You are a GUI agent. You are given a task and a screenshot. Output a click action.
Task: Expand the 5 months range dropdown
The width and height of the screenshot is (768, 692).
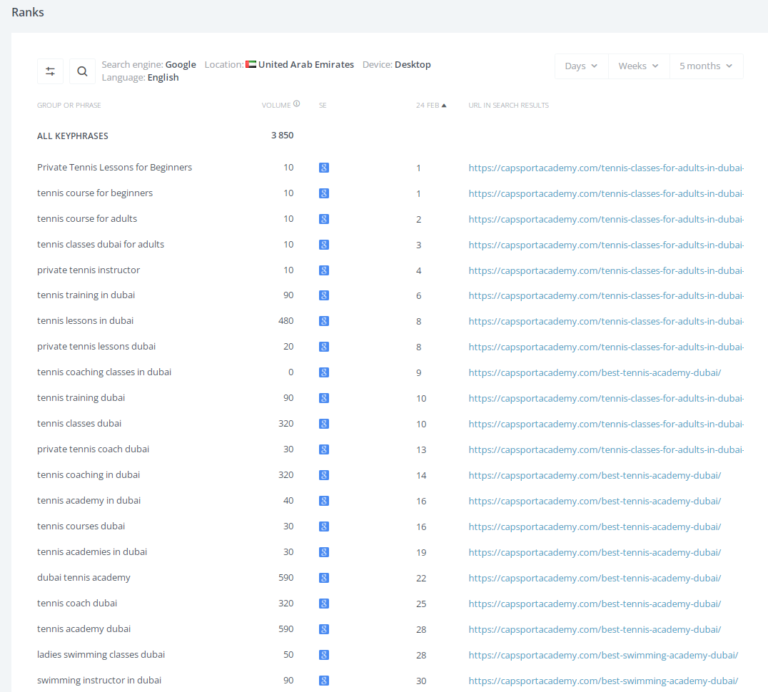[x=706, y=66]
